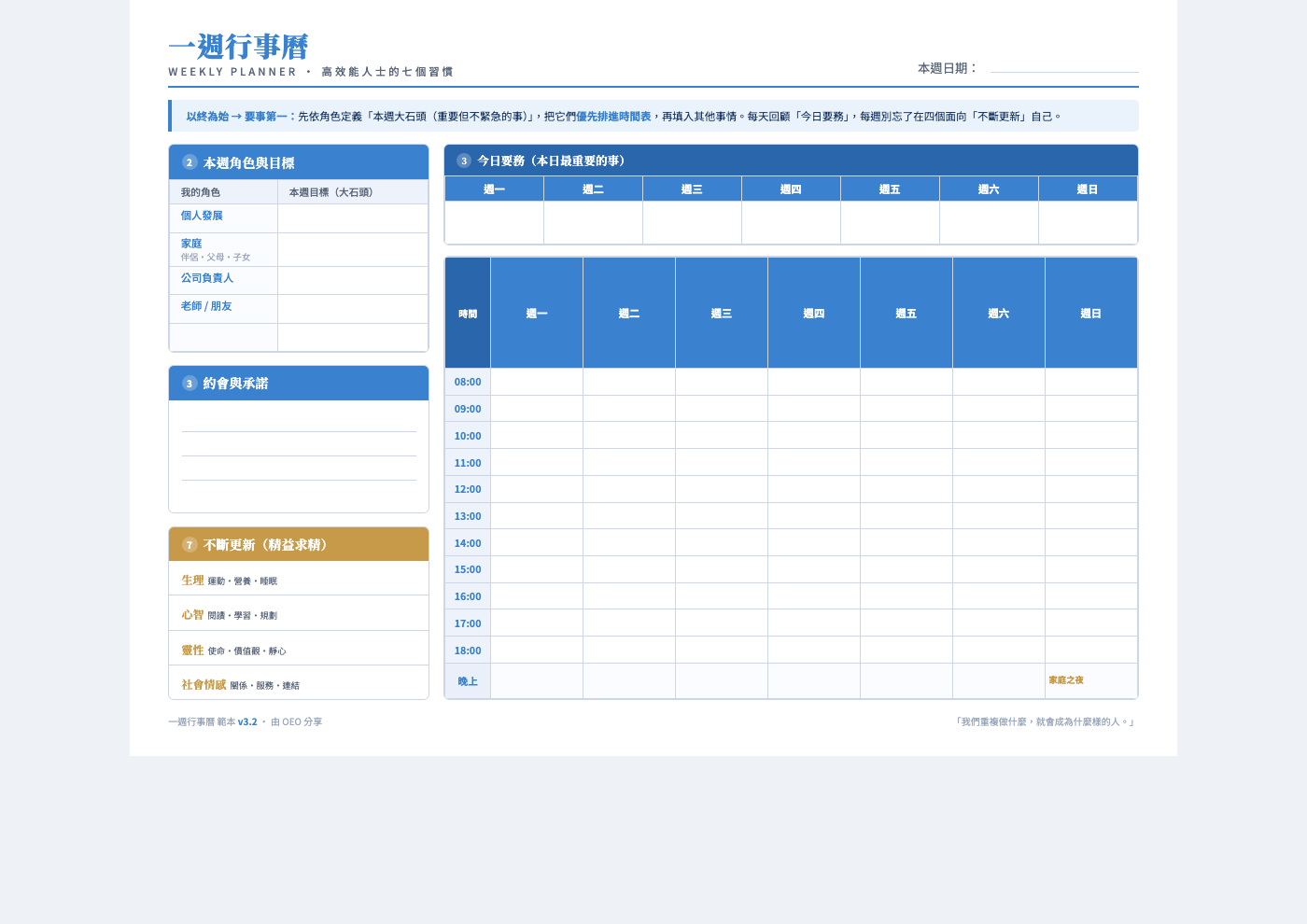This screenshot has width=1307, height=924.
Task: Click the goal cell next to 公司負責人
Action: (353, 281)
